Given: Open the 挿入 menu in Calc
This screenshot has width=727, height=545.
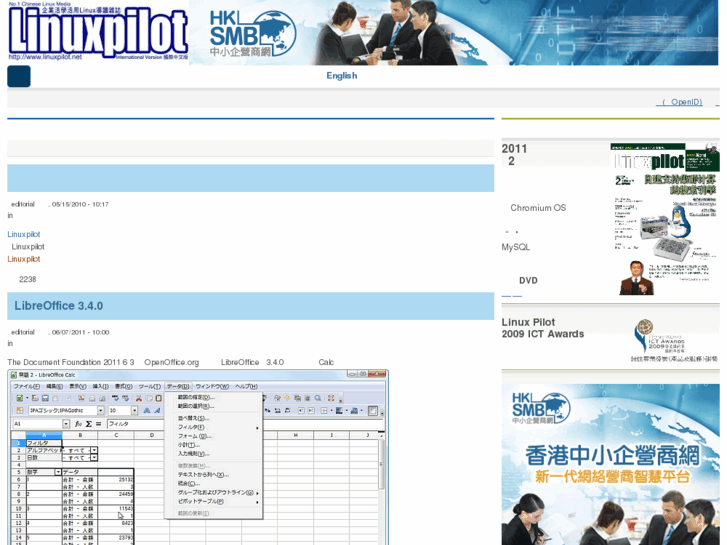Looking at the screenshot, I should (100, 386).
